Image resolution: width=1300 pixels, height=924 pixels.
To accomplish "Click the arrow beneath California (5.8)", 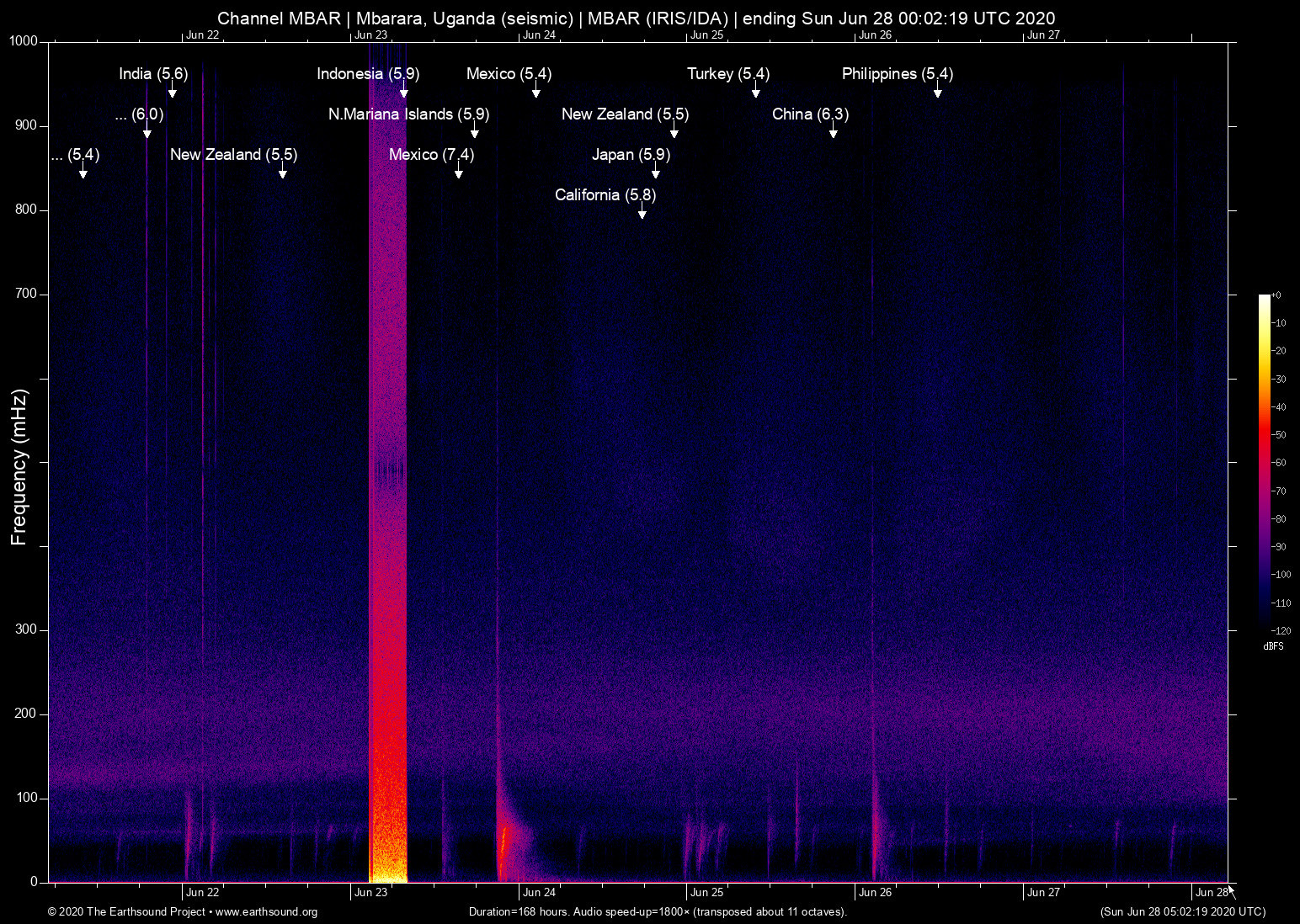I will point(642,214).
